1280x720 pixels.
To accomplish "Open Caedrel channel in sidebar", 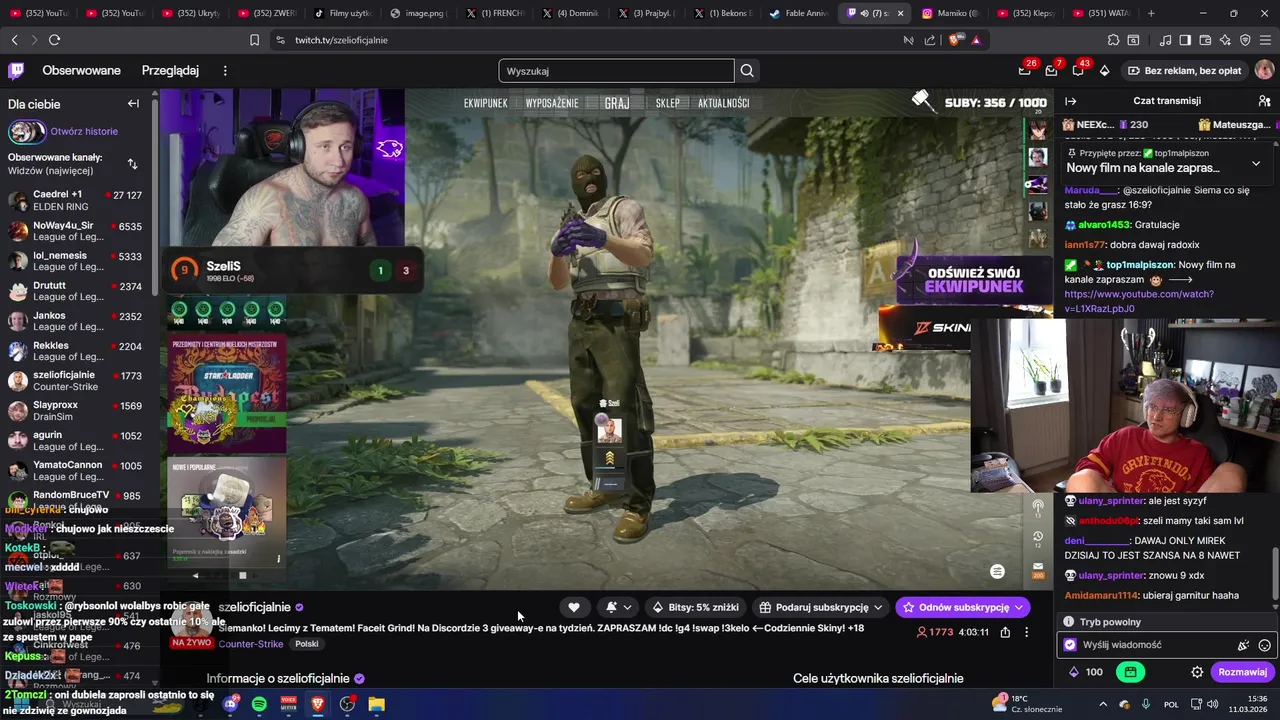I will pos(75,200).
